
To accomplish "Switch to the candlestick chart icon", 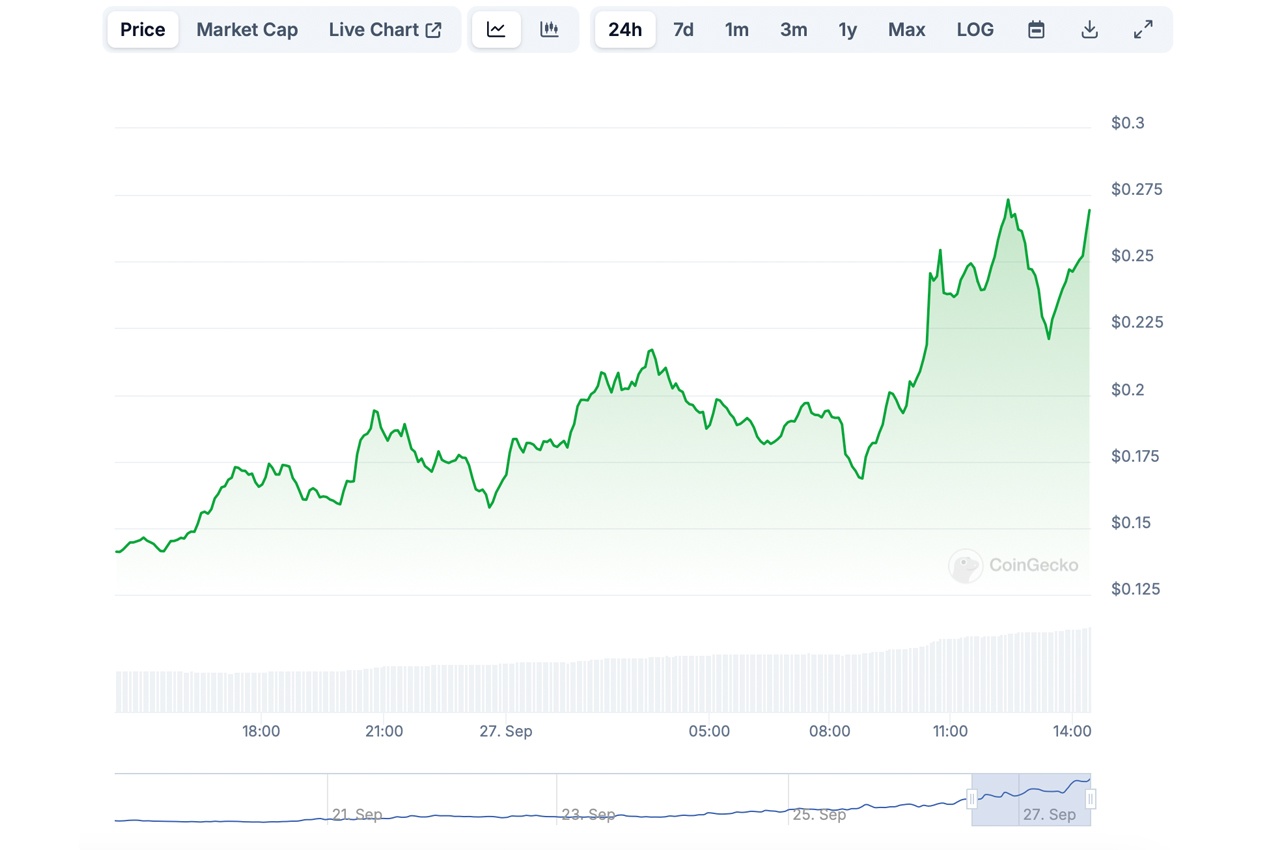I will (550, 29).
